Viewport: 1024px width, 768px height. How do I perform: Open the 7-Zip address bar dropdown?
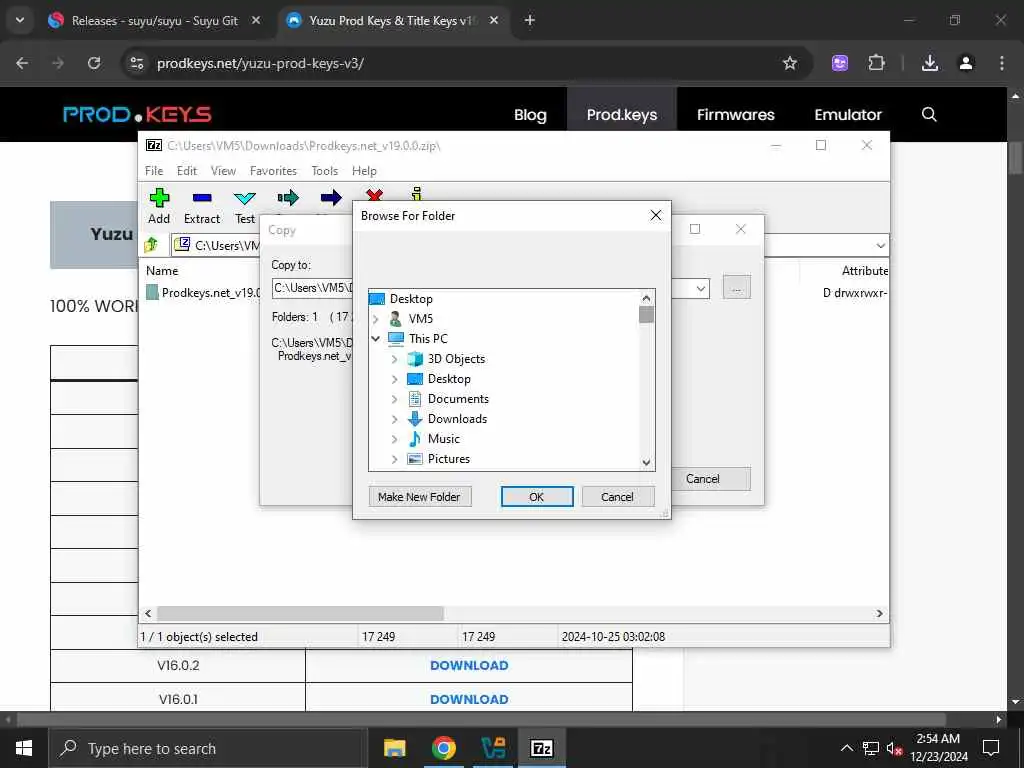880,246
